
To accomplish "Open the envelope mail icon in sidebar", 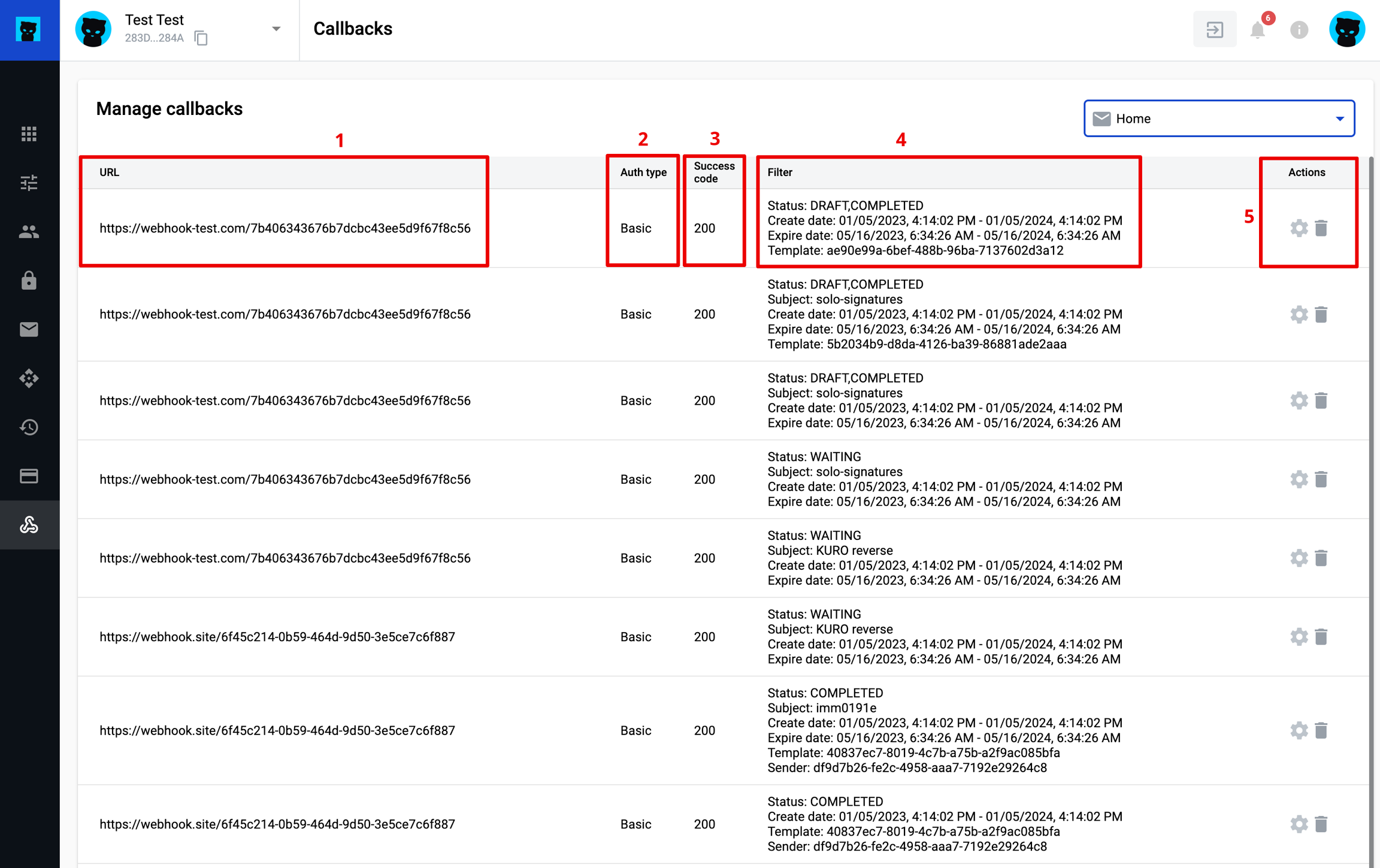I will [29, 329].
